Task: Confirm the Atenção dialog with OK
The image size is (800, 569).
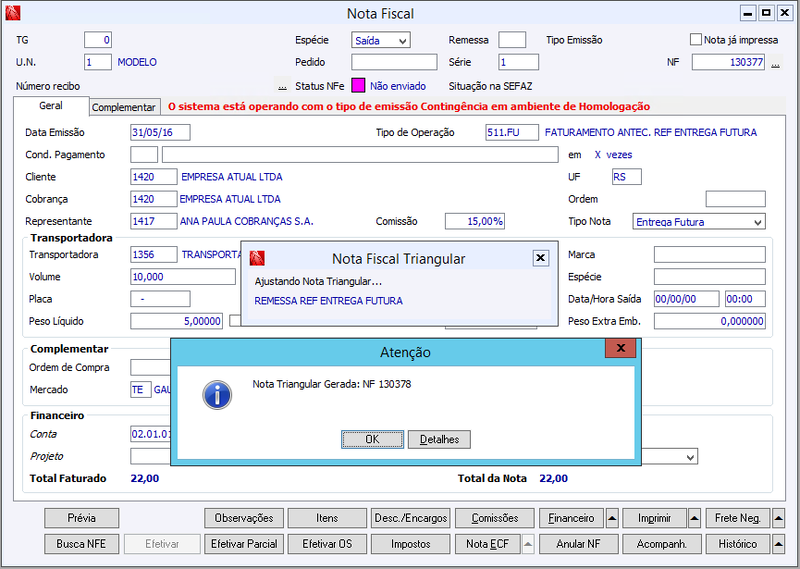Action: point(372,439)
